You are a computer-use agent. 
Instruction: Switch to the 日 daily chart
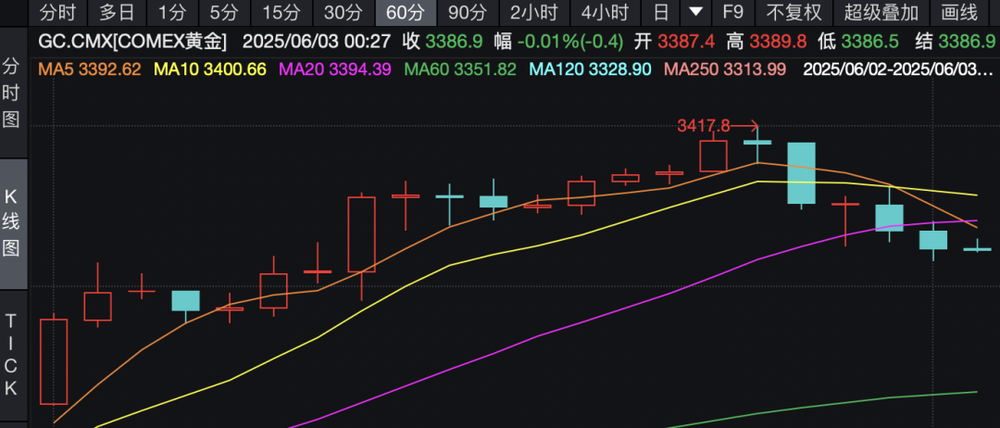(x=662, y=12)
